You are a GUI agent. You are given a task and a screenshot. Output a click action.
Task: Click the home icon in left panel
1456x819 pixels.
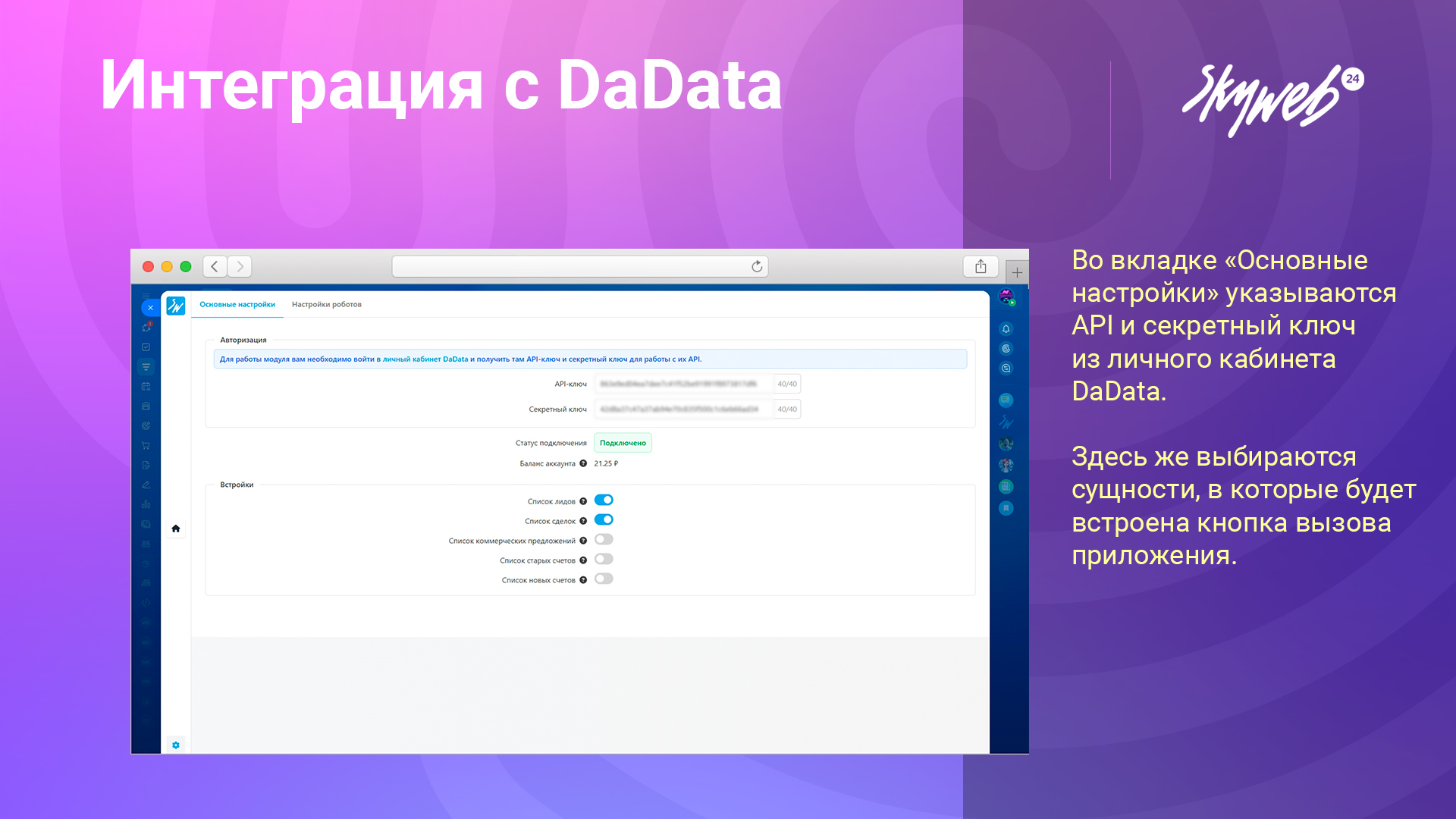coord(175,529)
